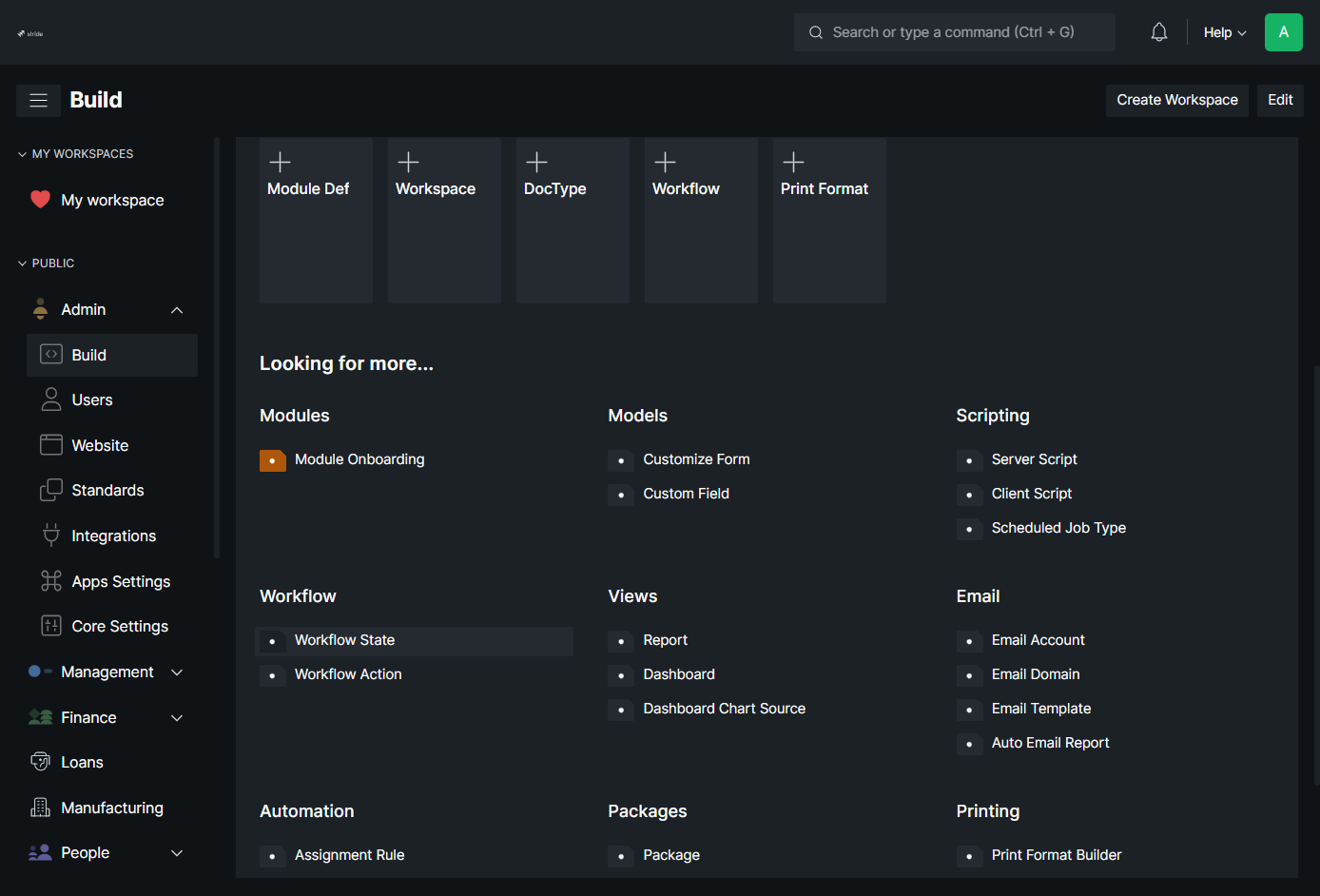Open the Workflow Action link

[348, 674]
